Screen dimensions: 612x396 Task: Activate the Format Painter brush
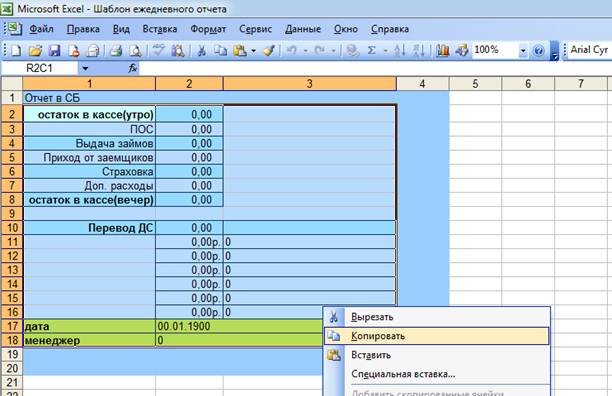(x=269, y=51)
